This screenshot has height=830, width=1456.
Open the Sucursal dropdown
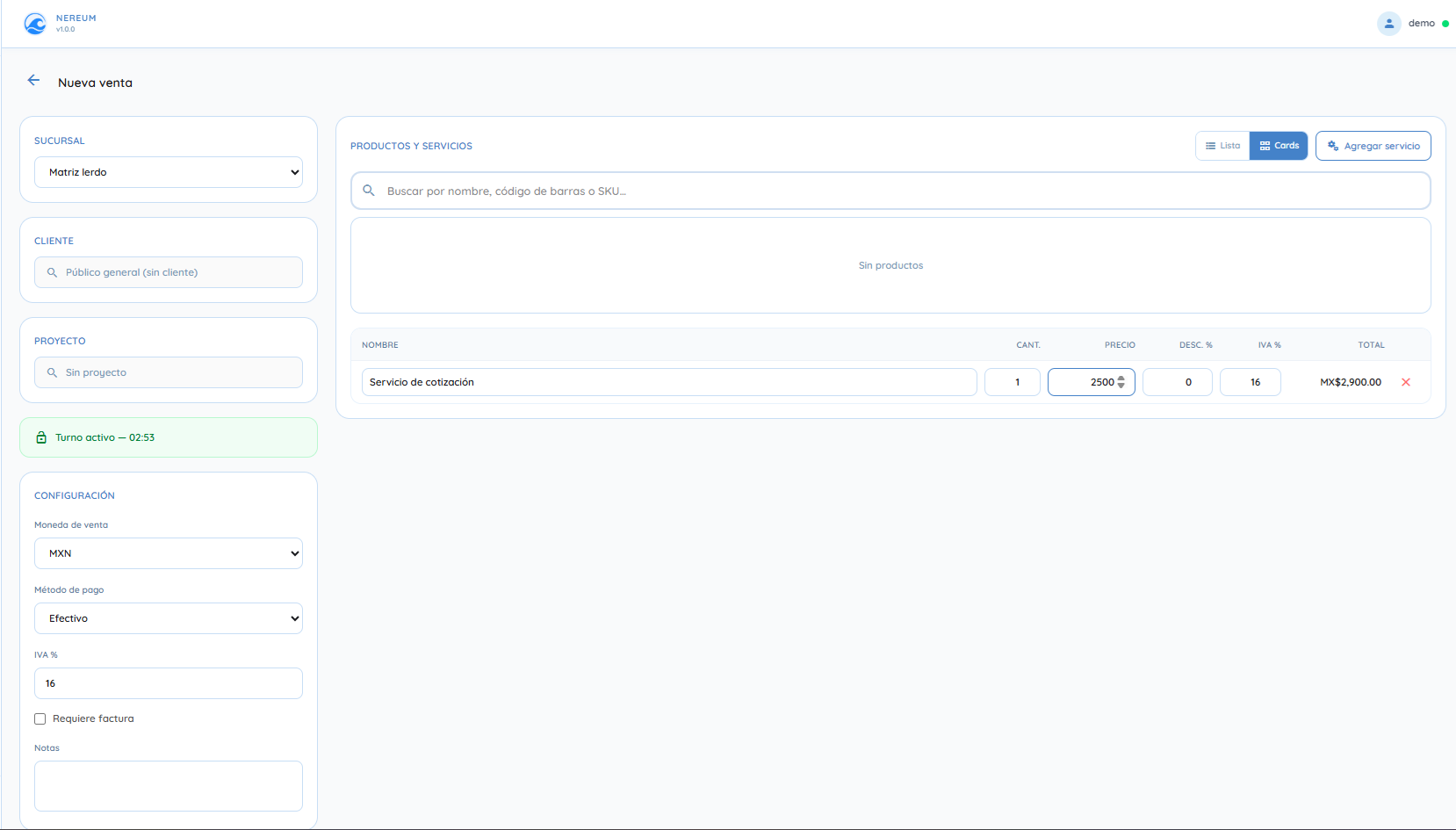coord(169,172)
